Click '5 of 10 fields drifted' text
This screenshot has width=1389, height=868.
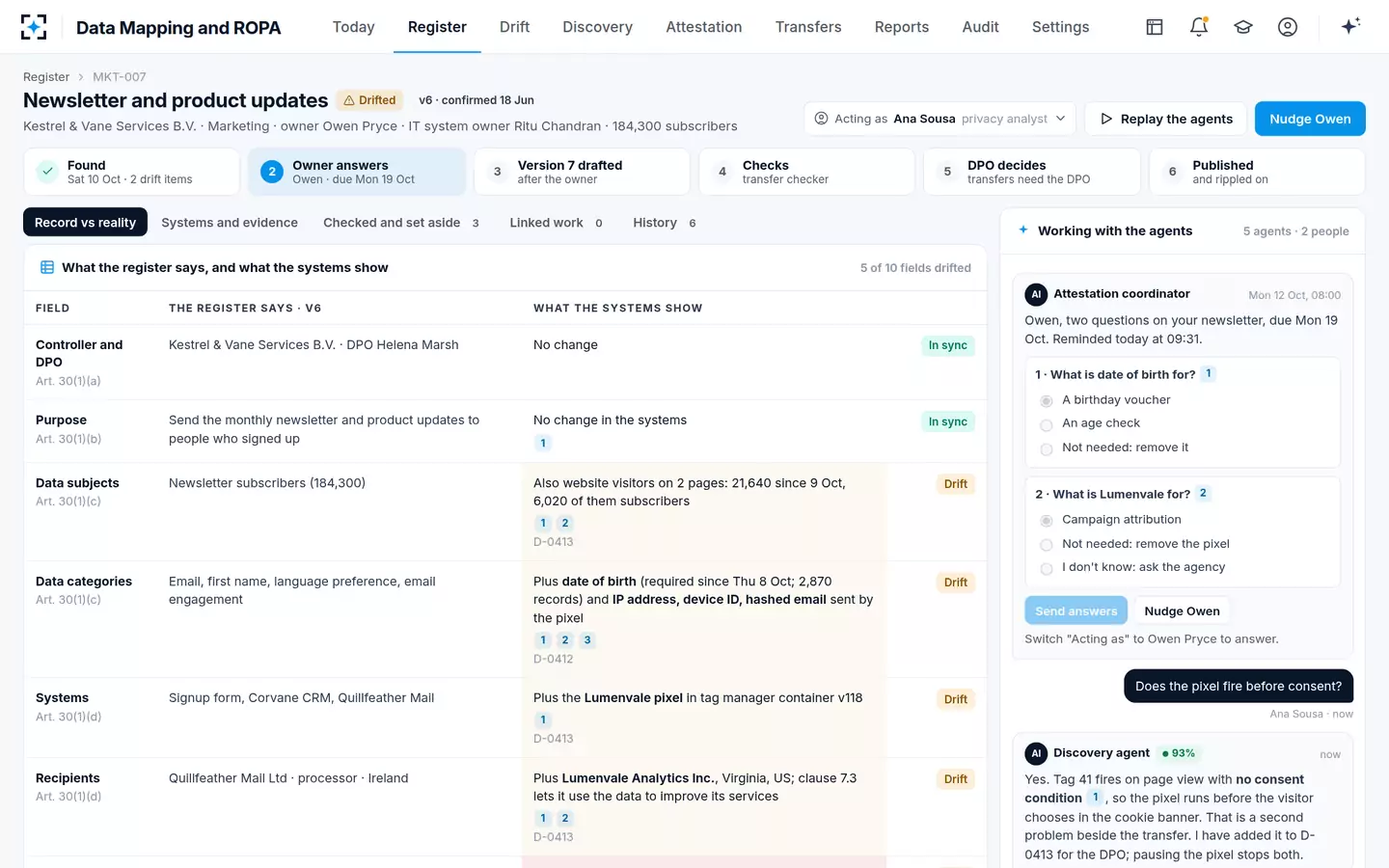pos(915,268)
